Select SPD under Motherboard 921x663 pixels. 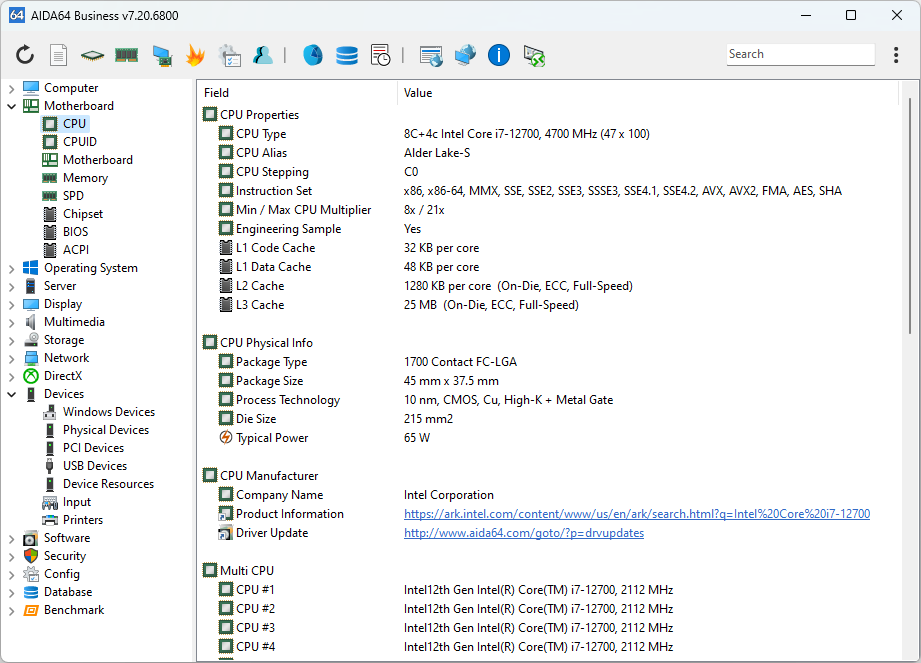[x=73, y=196]
